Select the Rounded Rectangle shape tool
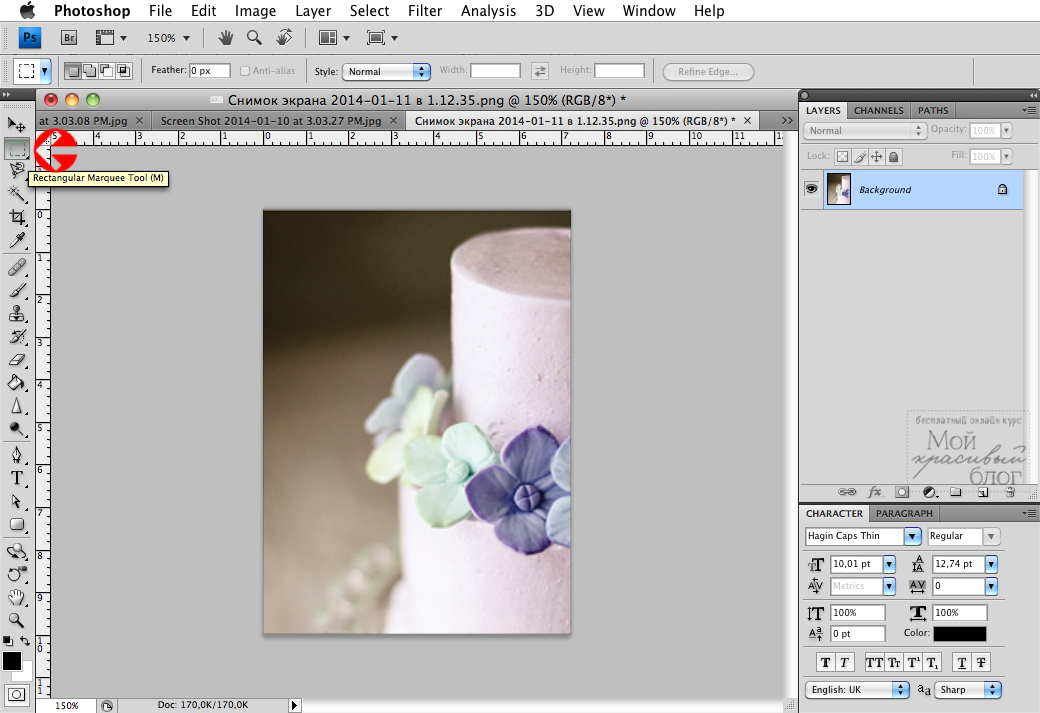Screen dimensions: 1040x713 coord(17,525)
